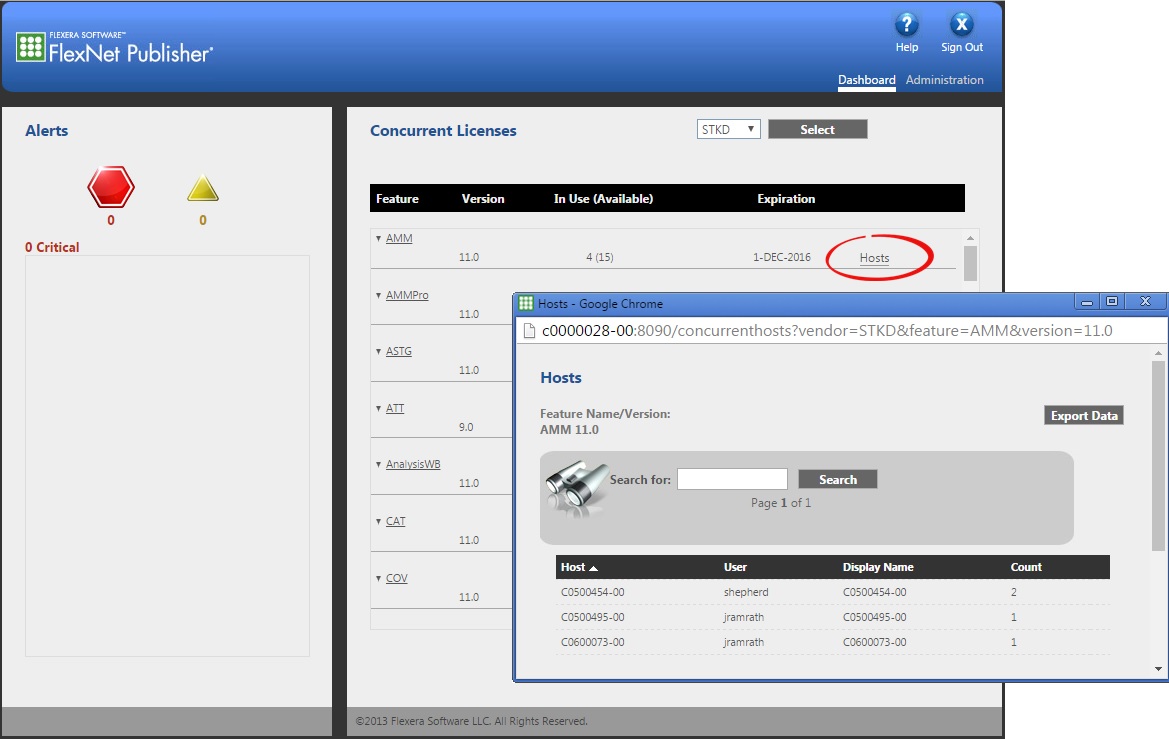Click the Page 1 of 1 indicator
Viewport: 1169px width, 739px height.
[781, 503]
